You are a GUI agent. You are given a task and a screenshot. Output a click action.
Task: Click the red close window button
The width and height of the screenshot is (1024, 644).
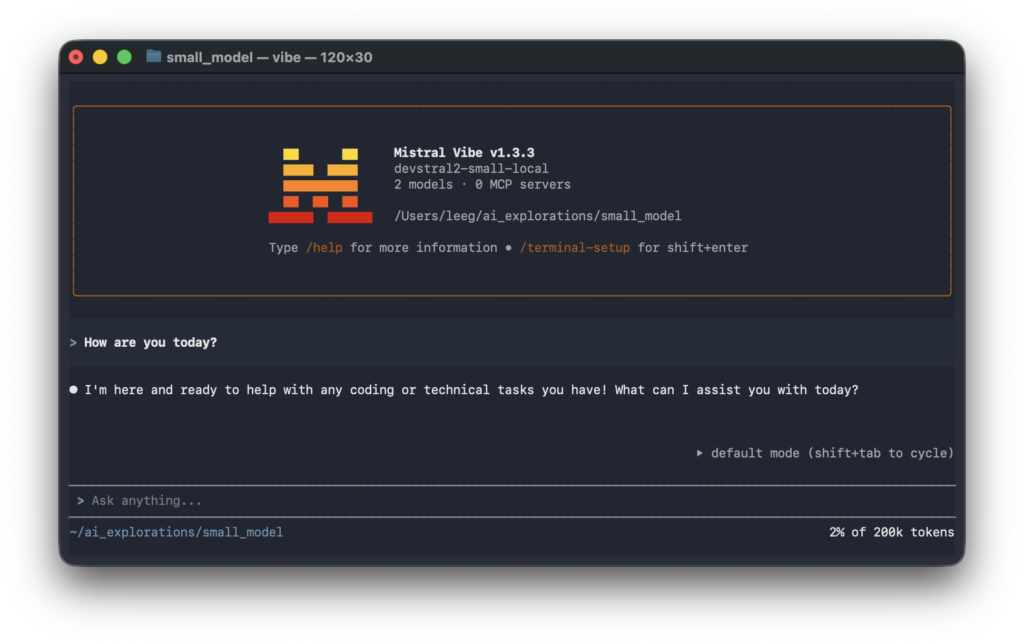[76, 57]
